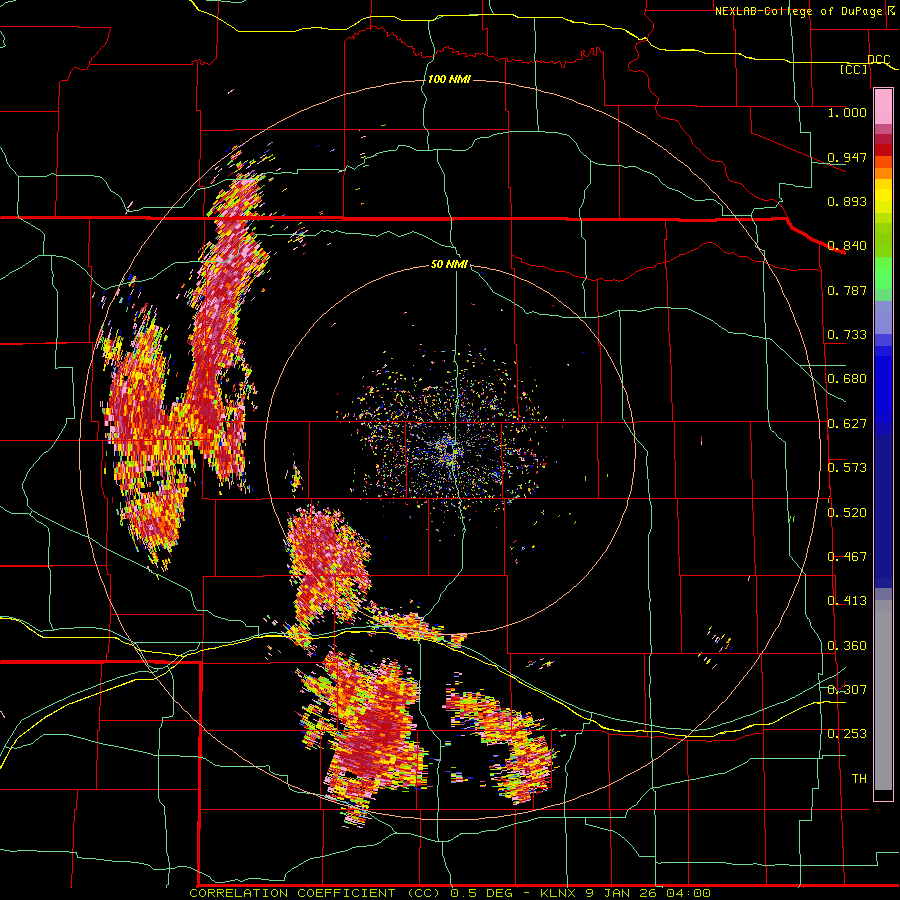Click the 0.627 value on the scale
Image resolution: width=900 pixels, height=900 pixels.
pyautogui.click(x=847, y=424)
